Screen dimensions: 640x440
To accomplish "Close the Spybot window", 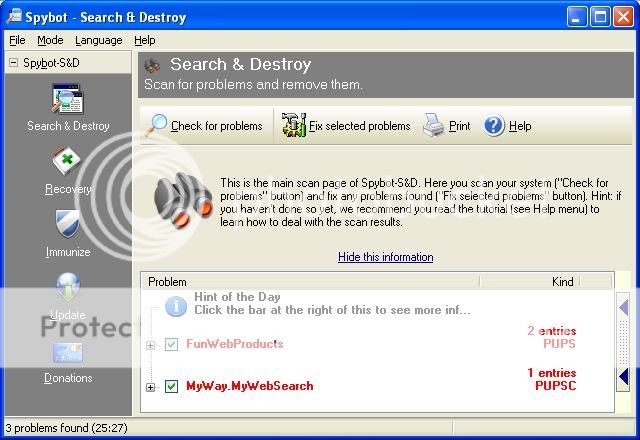I will 623,17.
